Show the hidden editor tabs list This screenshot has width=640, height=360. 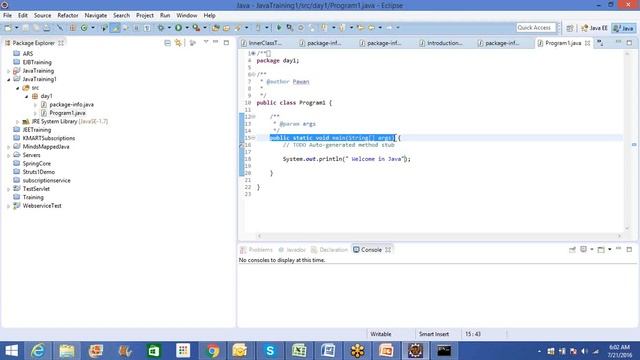(x=600, y=43)
